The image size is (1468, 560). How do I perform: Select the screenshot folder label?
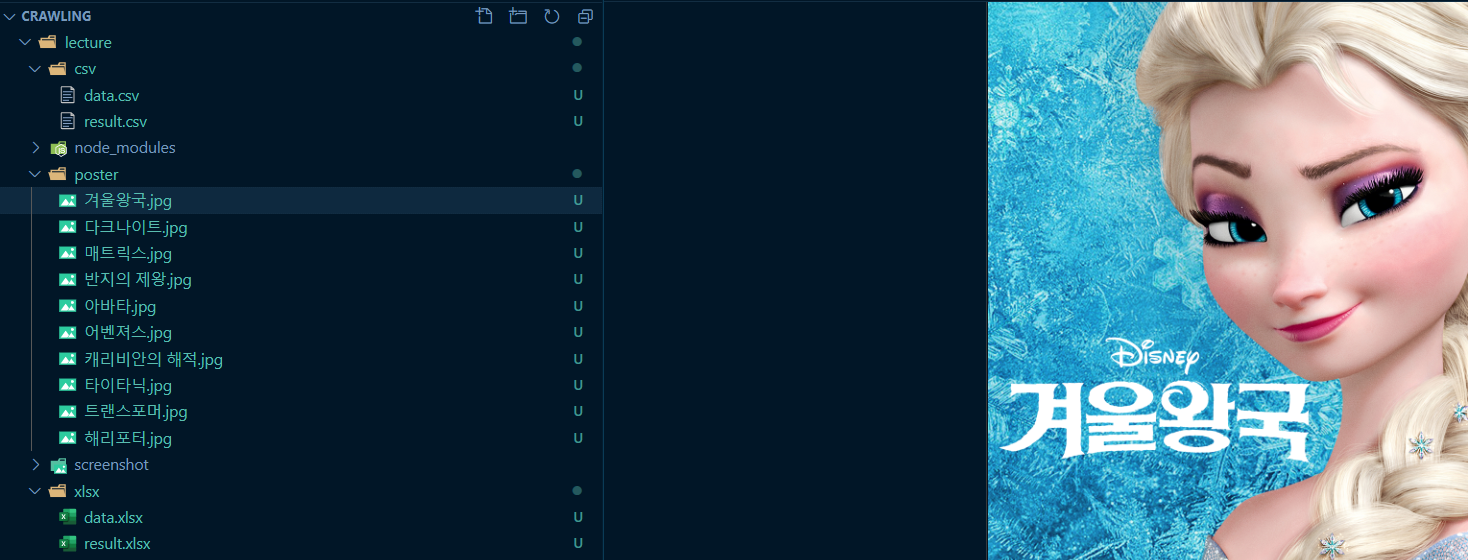pos(111,465)
